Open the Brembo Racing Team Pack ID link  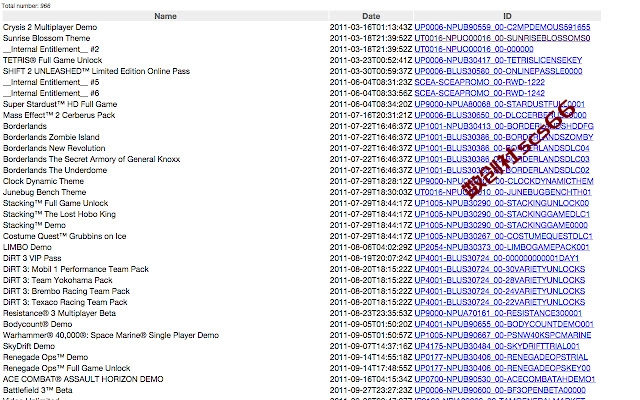click(500, 291)
